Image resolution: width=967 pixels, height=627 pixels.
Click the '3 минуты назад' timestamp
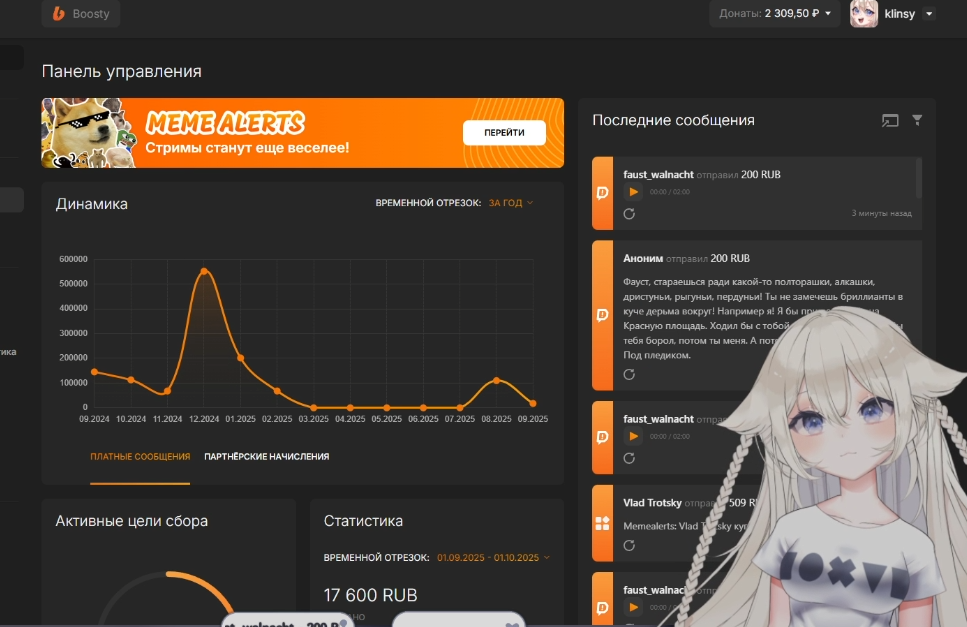(881, 213)
